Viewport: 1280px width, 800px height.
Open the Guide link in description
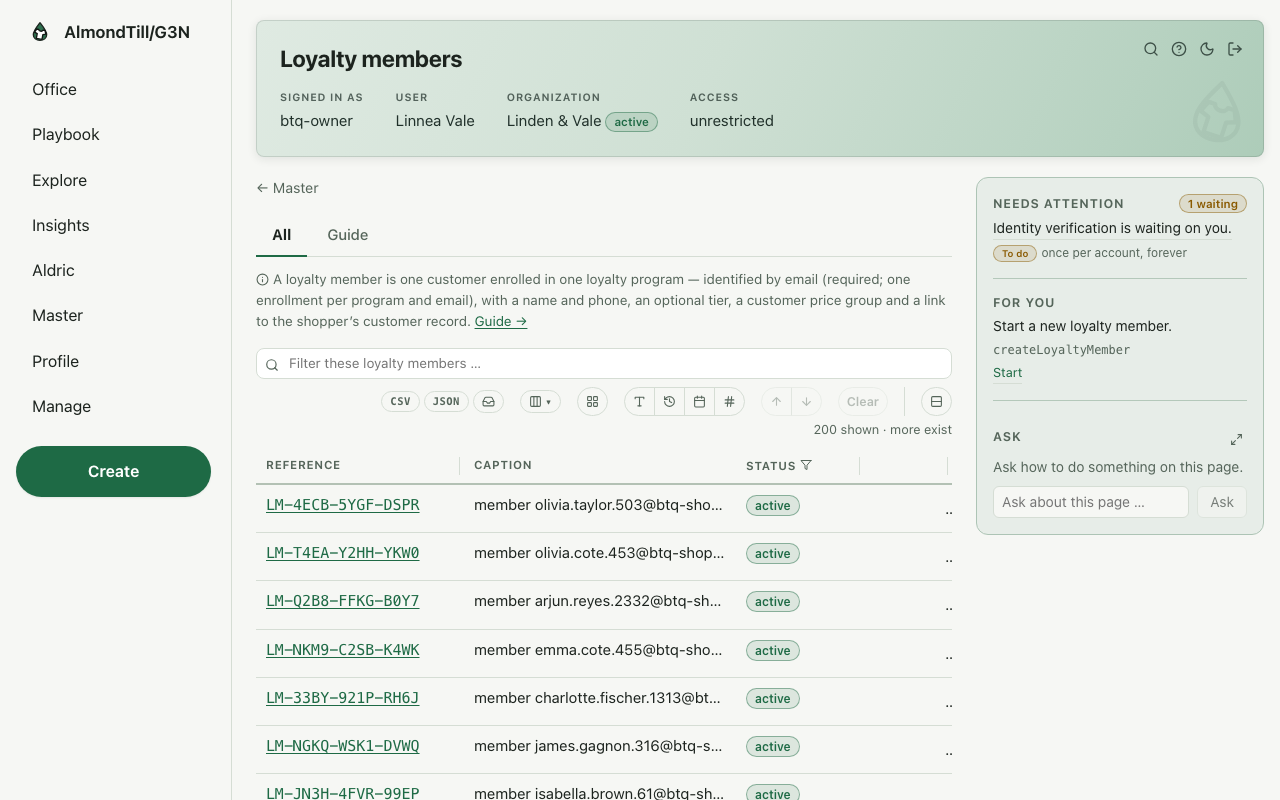click(501, 321)
